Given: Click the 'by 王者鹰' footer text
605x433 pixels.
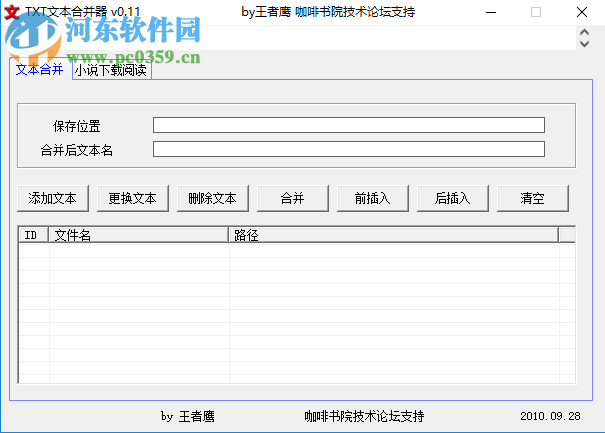Looking at the screenshot, I should tap(188, 416).
